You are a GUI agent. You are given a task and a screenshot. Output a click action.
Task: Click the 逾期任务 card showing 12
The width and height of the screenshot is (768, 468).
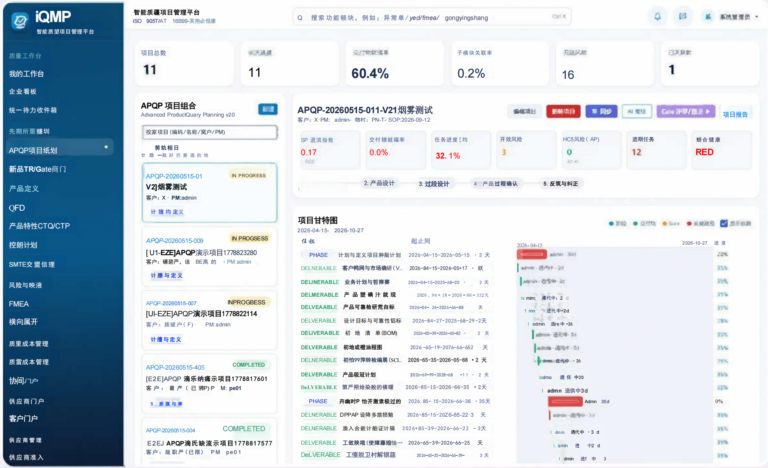coord(657,150)
